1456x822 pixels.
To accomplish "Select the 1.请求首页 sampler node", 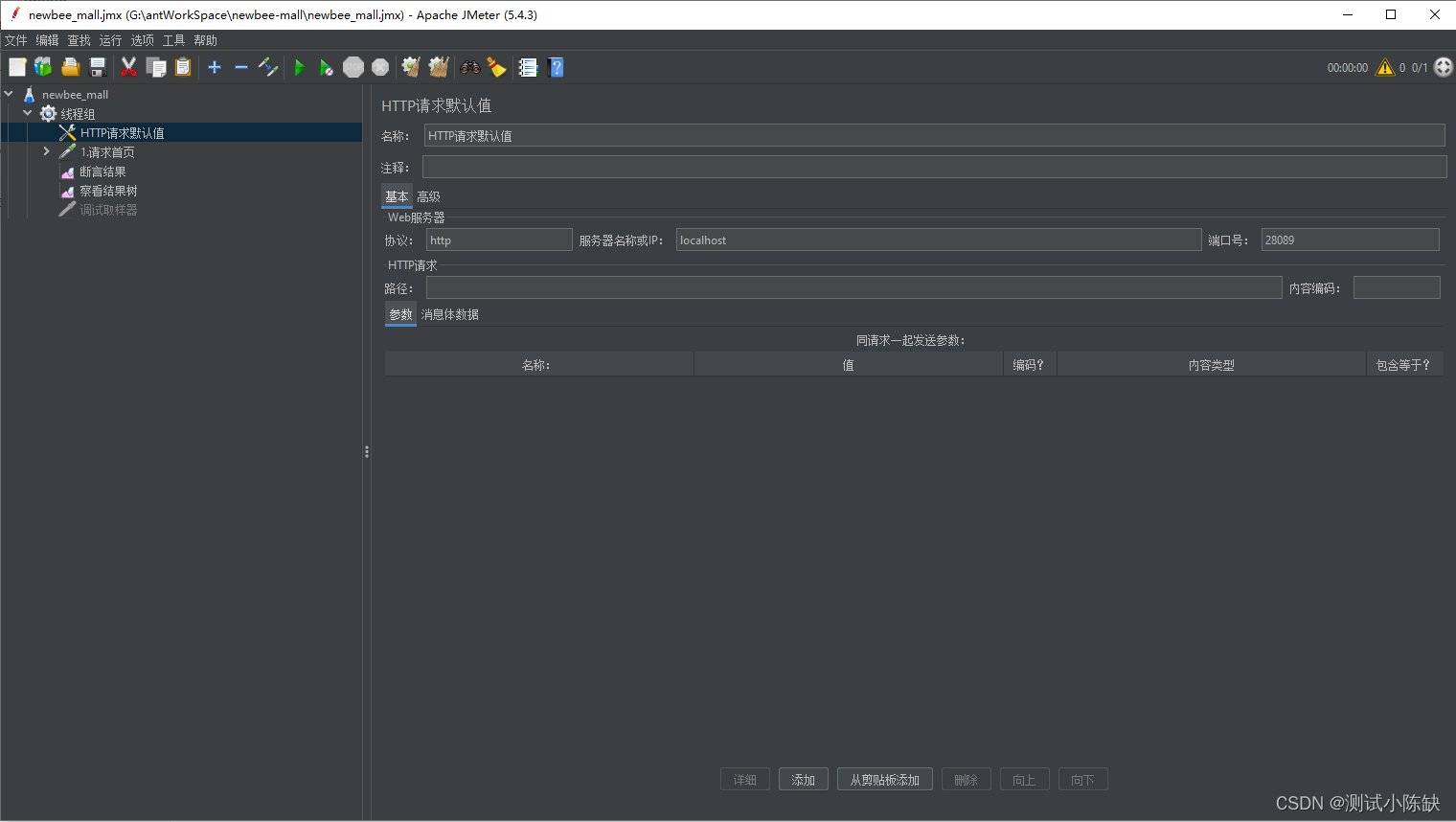I will [106, 152].
